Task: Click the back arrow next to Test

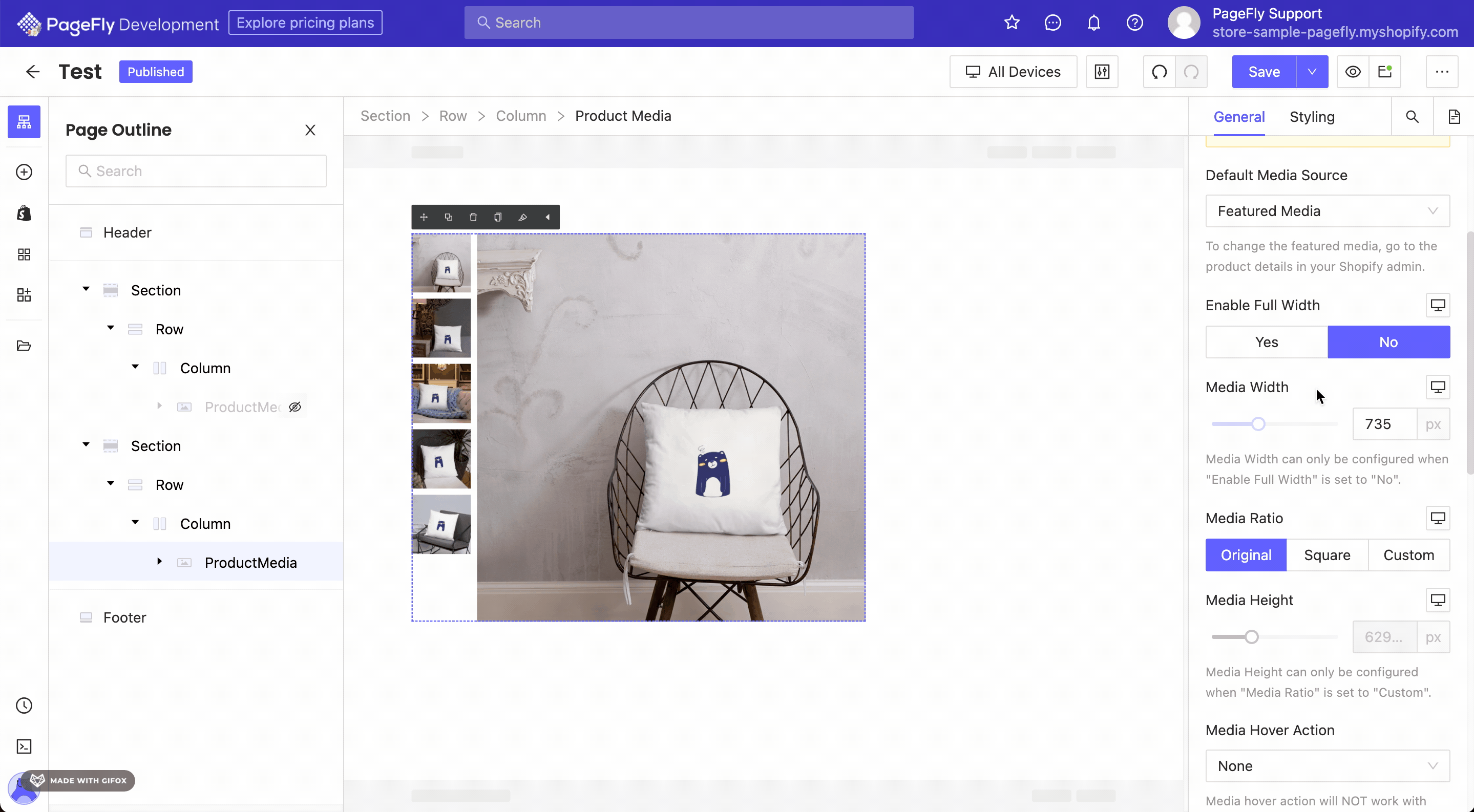Action: (33, 72)
